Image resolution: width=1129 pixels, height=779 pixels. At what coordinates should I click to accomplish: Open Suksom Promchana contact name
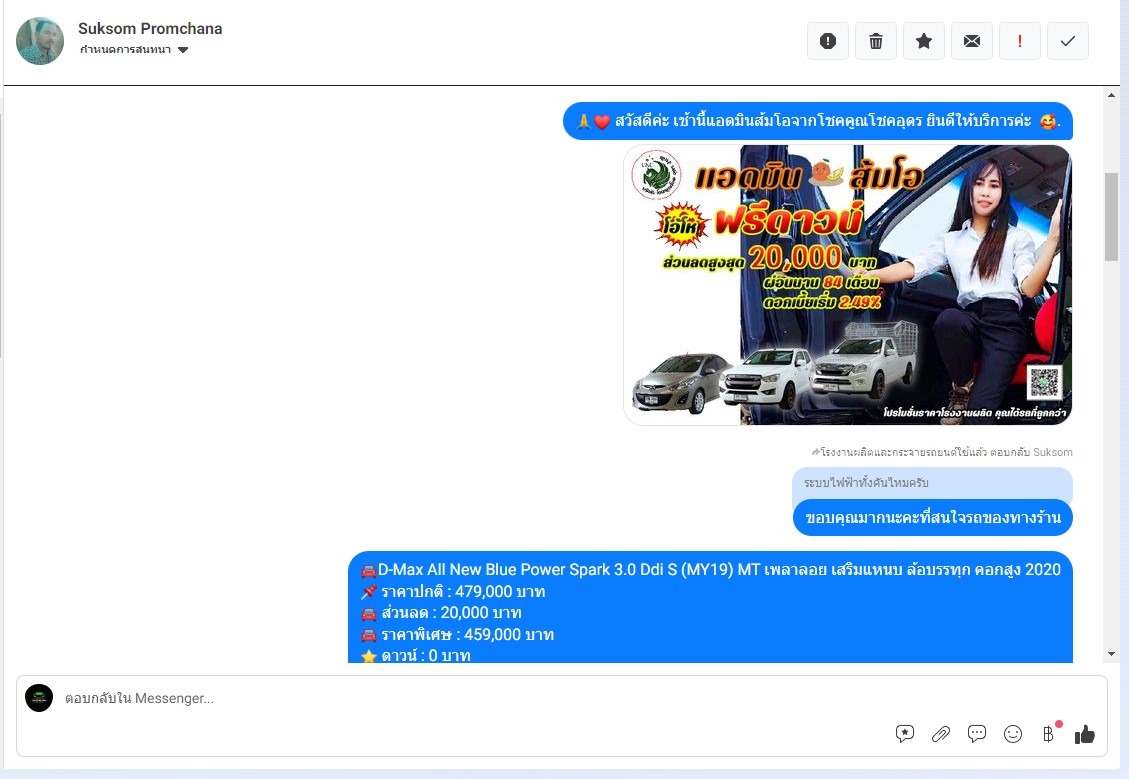pos(150,29)
